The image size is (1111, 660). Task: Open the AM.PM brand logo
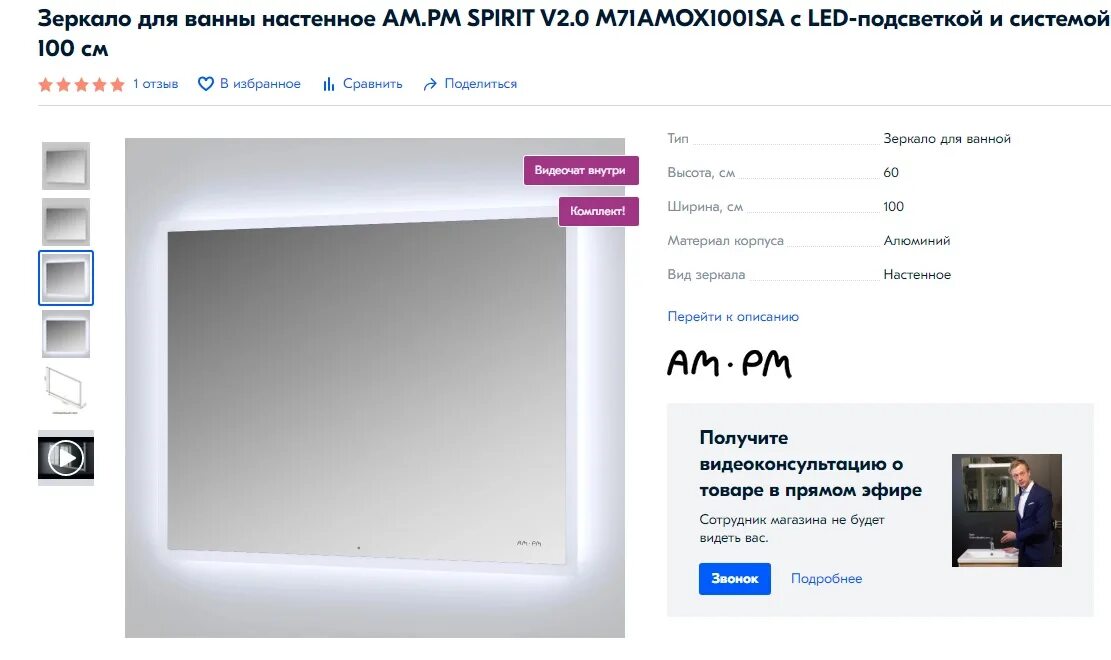729,364
